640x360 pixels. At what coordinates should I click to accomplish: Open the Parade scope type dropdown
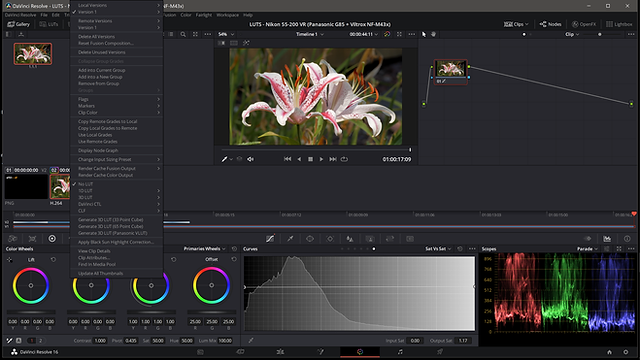587,249
